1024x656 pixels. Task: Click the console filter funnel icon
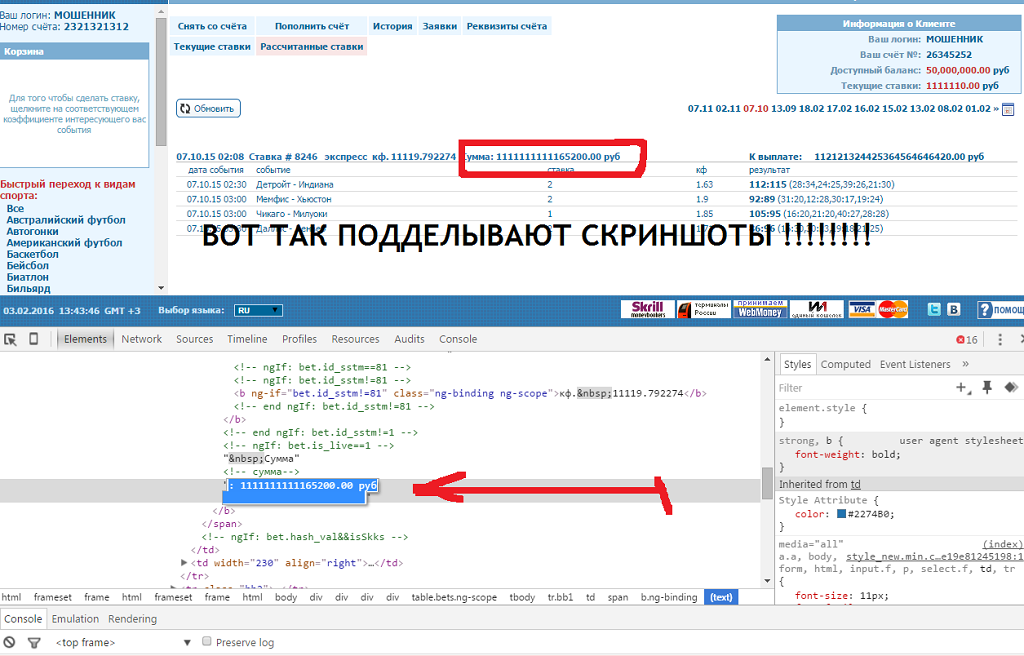coord(34,643)
